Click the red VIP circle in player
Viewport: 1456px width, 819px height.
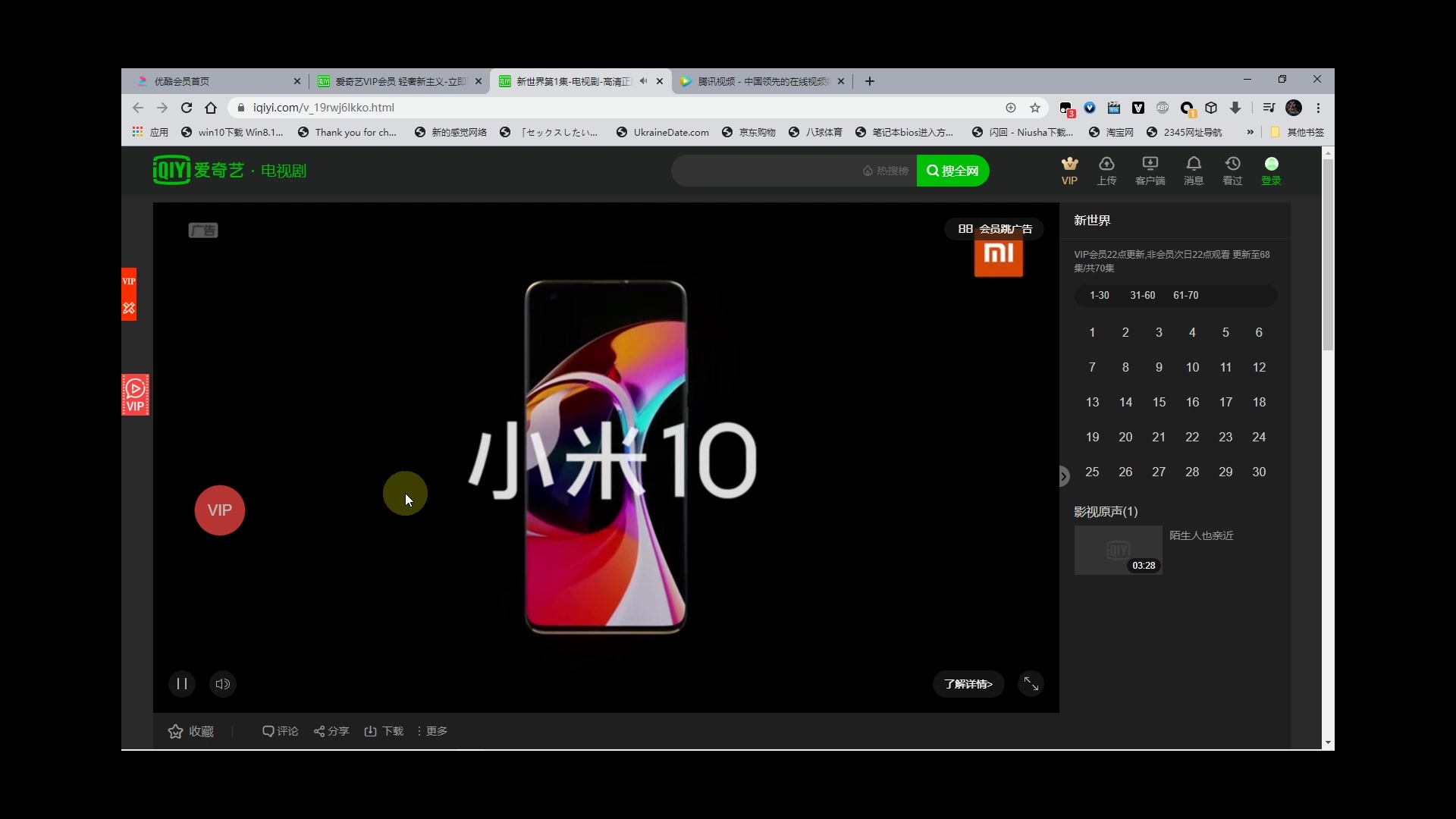pos(219,510)
